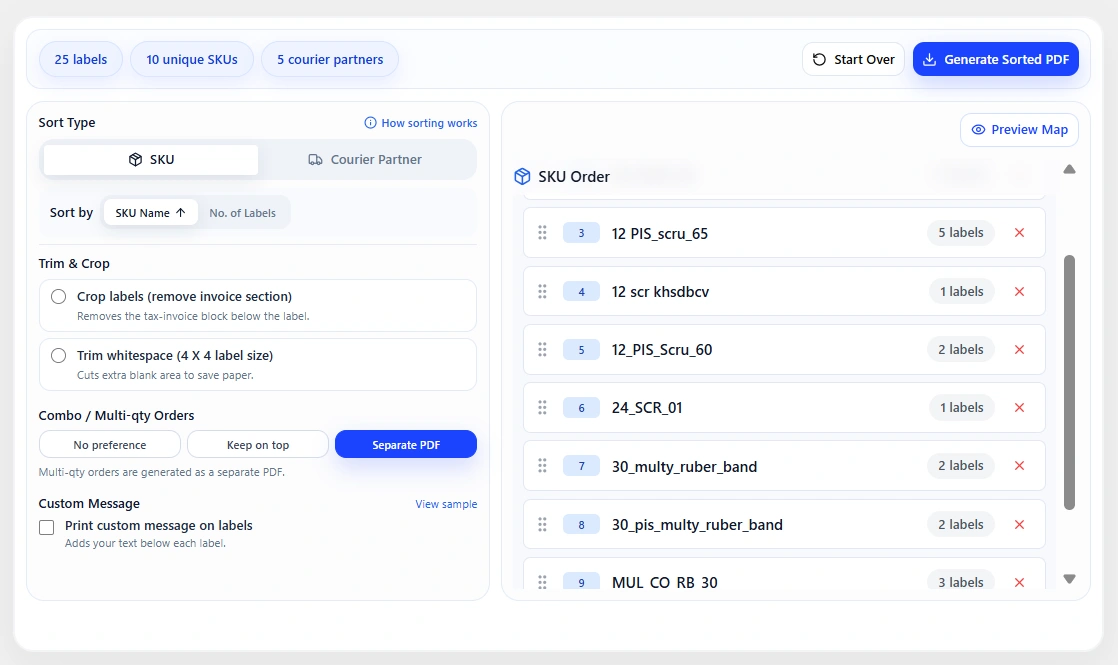Click drag handle for 30_pis_multy_ruber_band row

pyautogui.click(x=543, y=525)
